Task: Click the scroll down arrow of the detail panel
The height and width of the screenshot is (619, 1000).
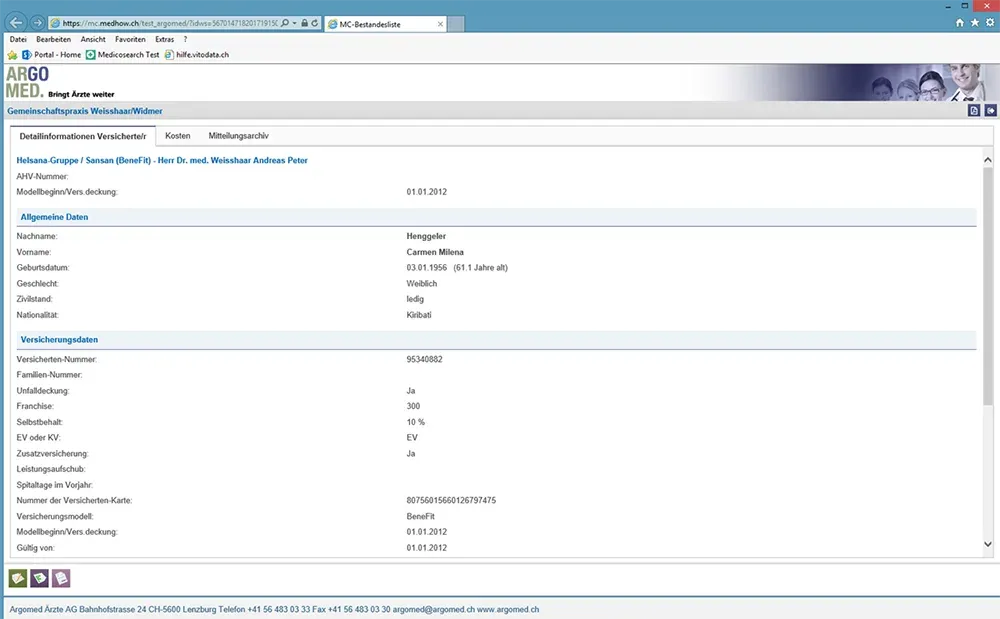Action: [x=988, y=544]
